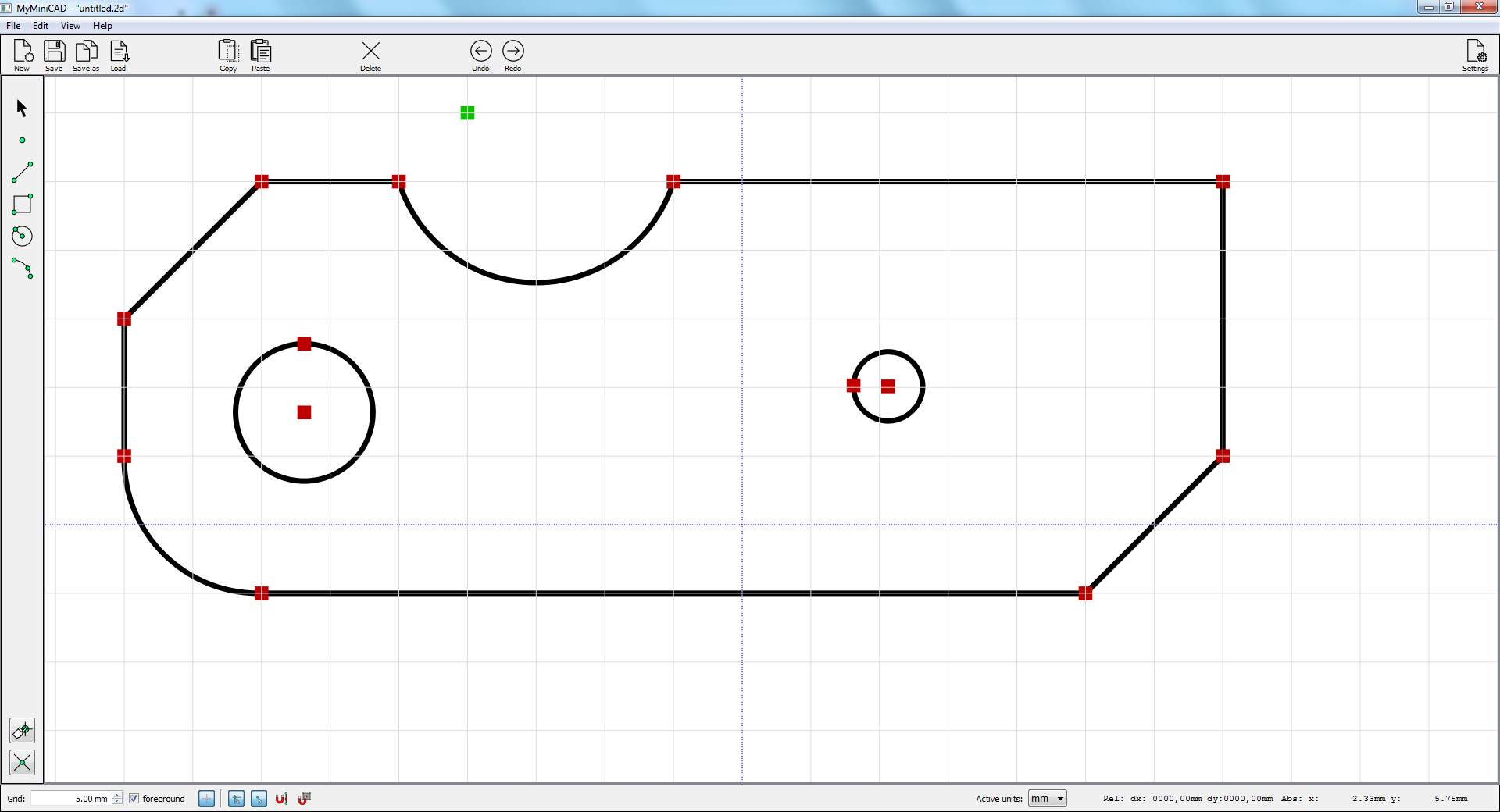Screen dimensions: 1500x812
Task: Select the curve drawing tool
Action: (22, 269)
